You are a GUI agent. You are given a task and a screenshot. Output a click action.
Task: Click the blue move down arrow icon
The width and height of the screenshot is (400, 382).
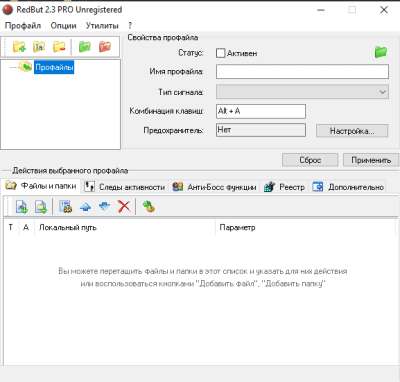(105, 207)
